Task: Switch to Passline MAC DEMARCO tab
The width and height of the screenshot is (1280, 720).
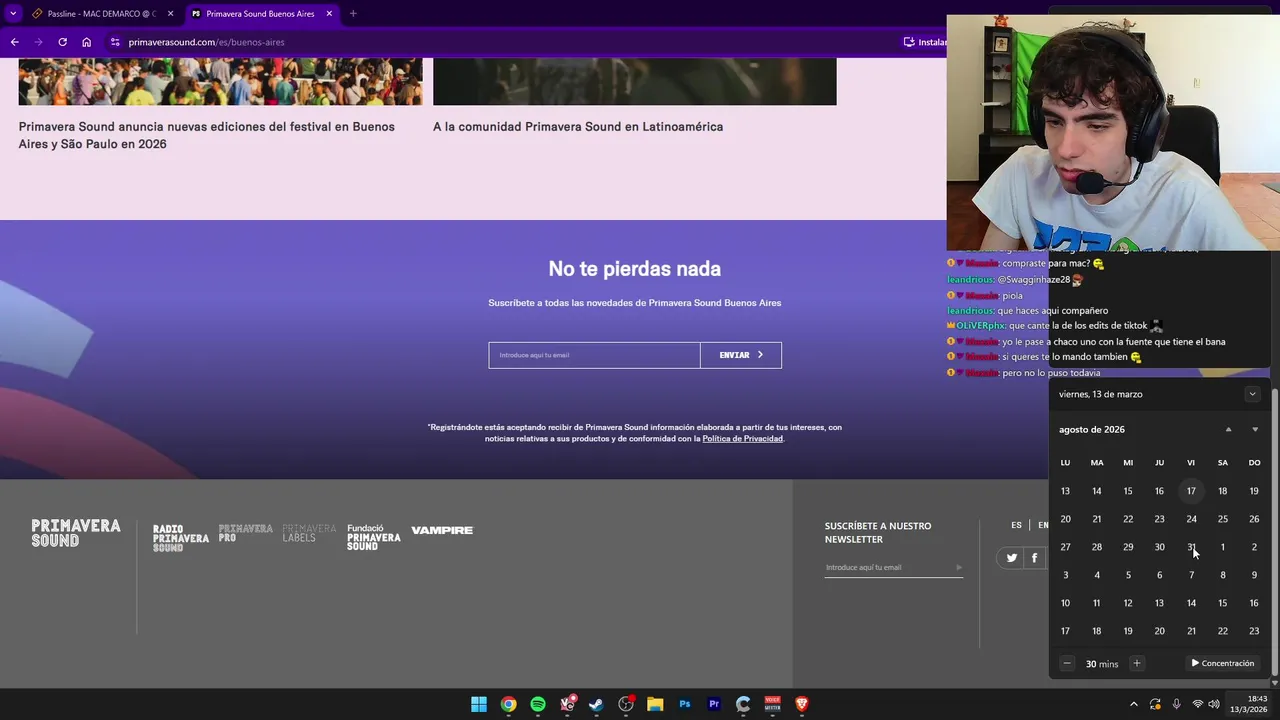Action: [x=101, y=14]
